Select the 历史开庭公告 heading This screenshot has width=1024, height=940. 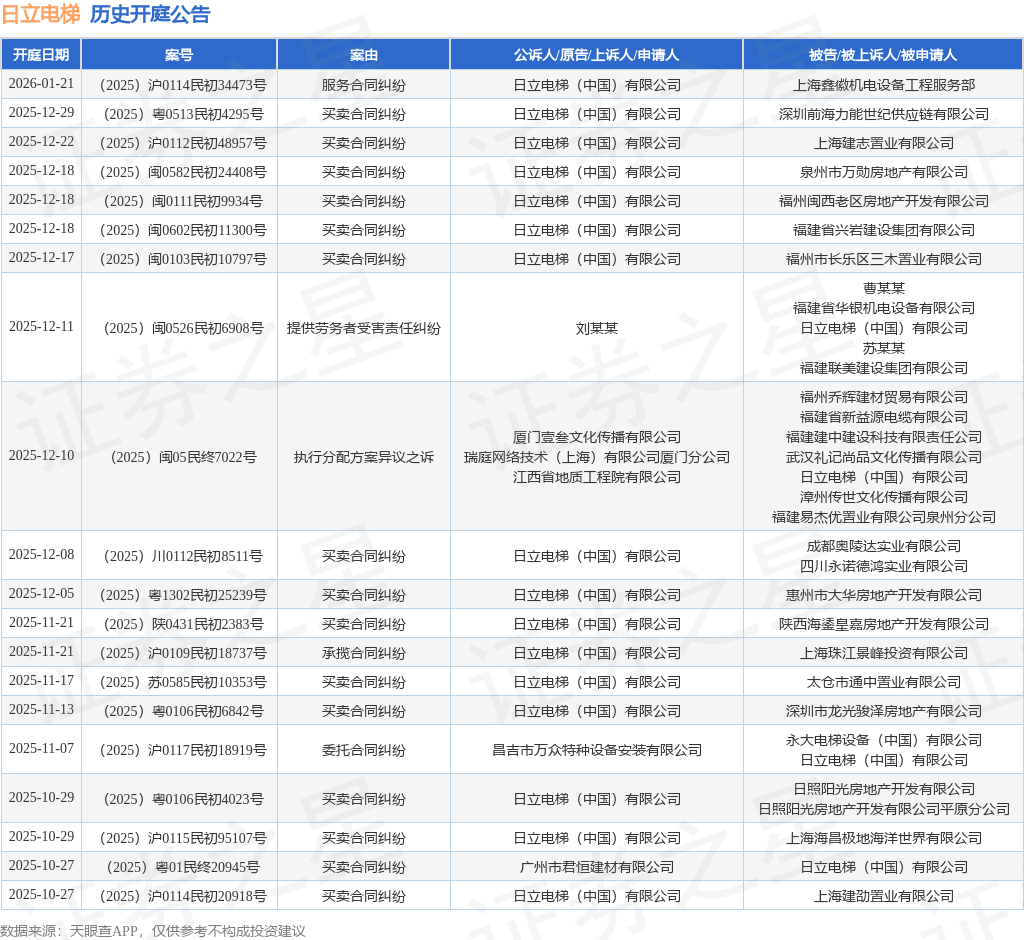point(150,14)
